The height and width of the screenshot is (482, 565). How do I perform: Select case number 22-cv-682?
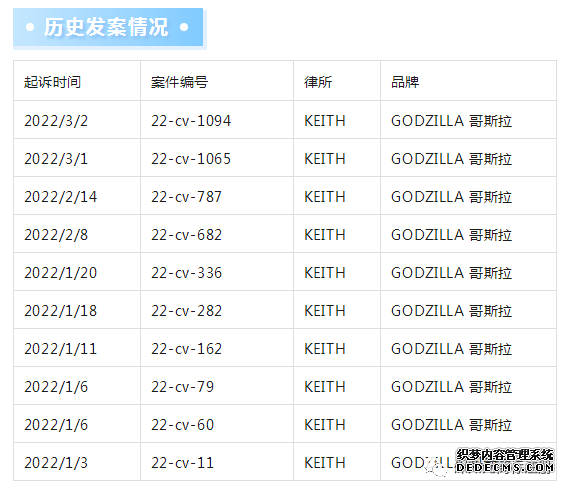[186, 235]
